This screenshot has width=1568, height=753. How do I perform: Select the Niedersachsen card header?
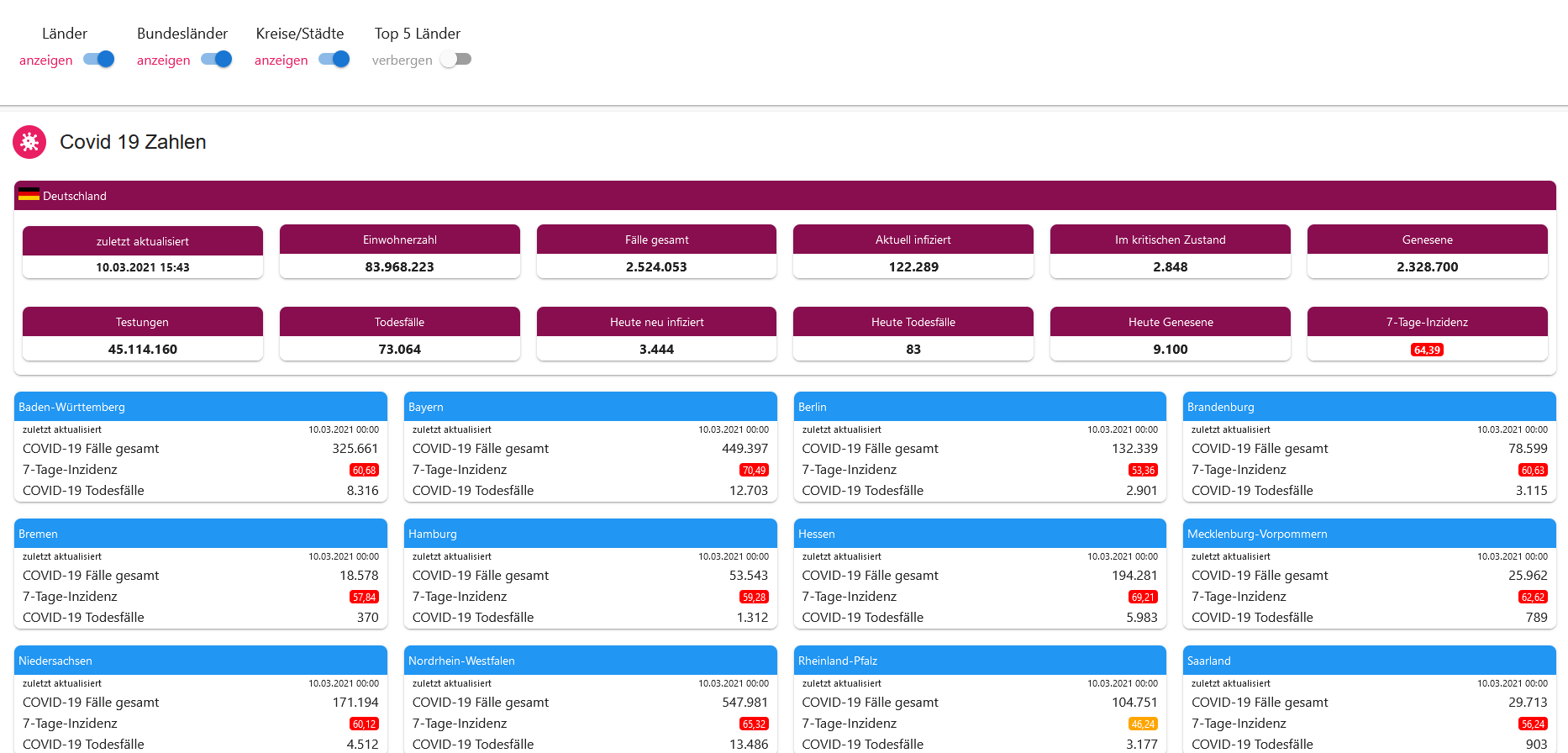[x=201, y=661]
